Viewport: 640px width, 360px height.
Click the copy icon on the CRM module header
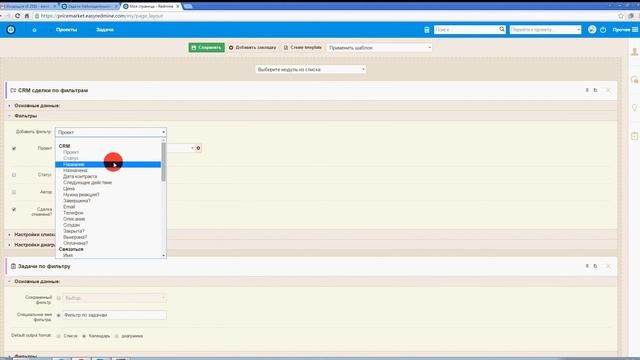(596, 90)
